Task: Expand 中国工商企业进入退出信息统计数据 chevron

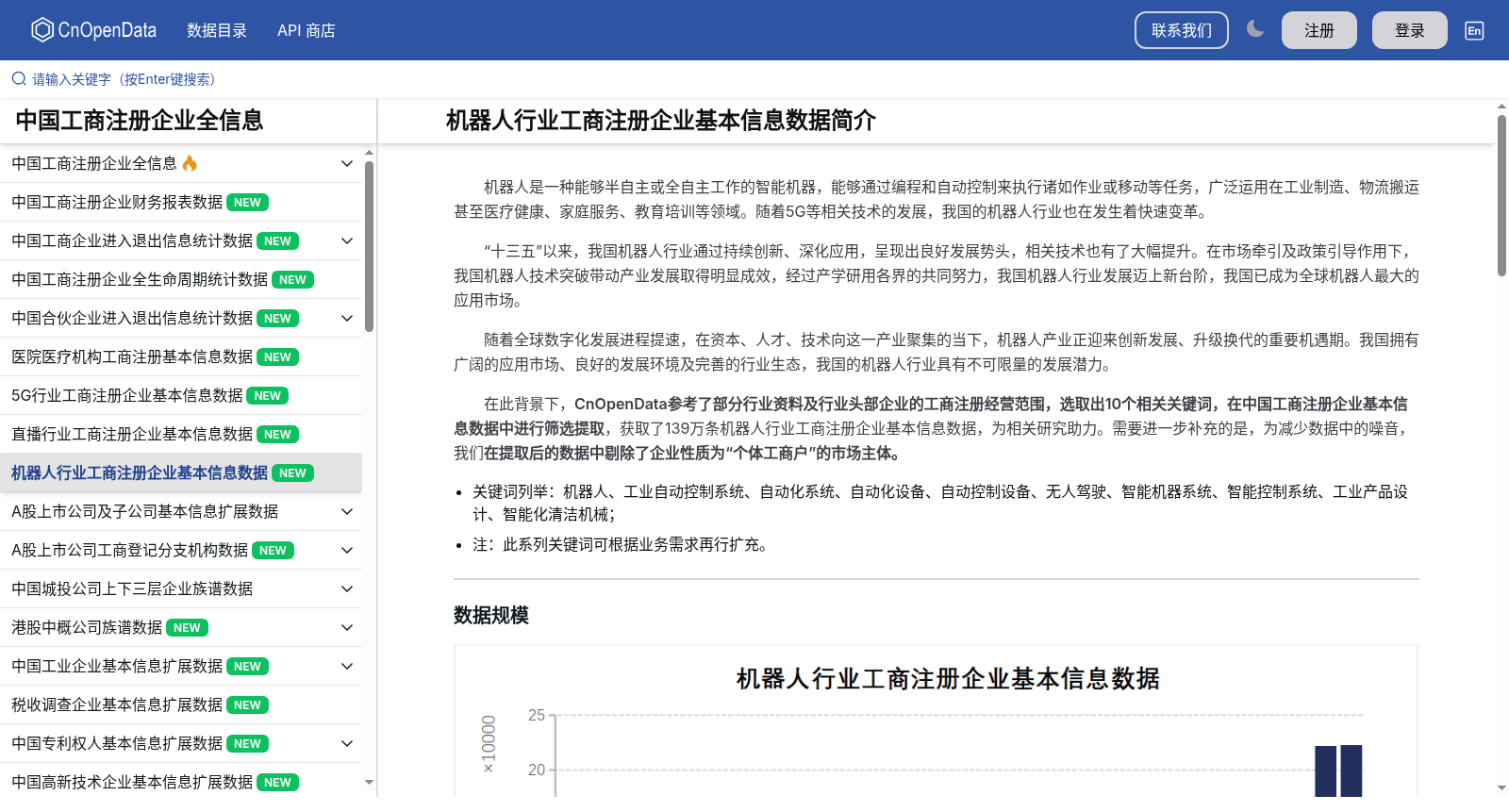Action: 347,240
